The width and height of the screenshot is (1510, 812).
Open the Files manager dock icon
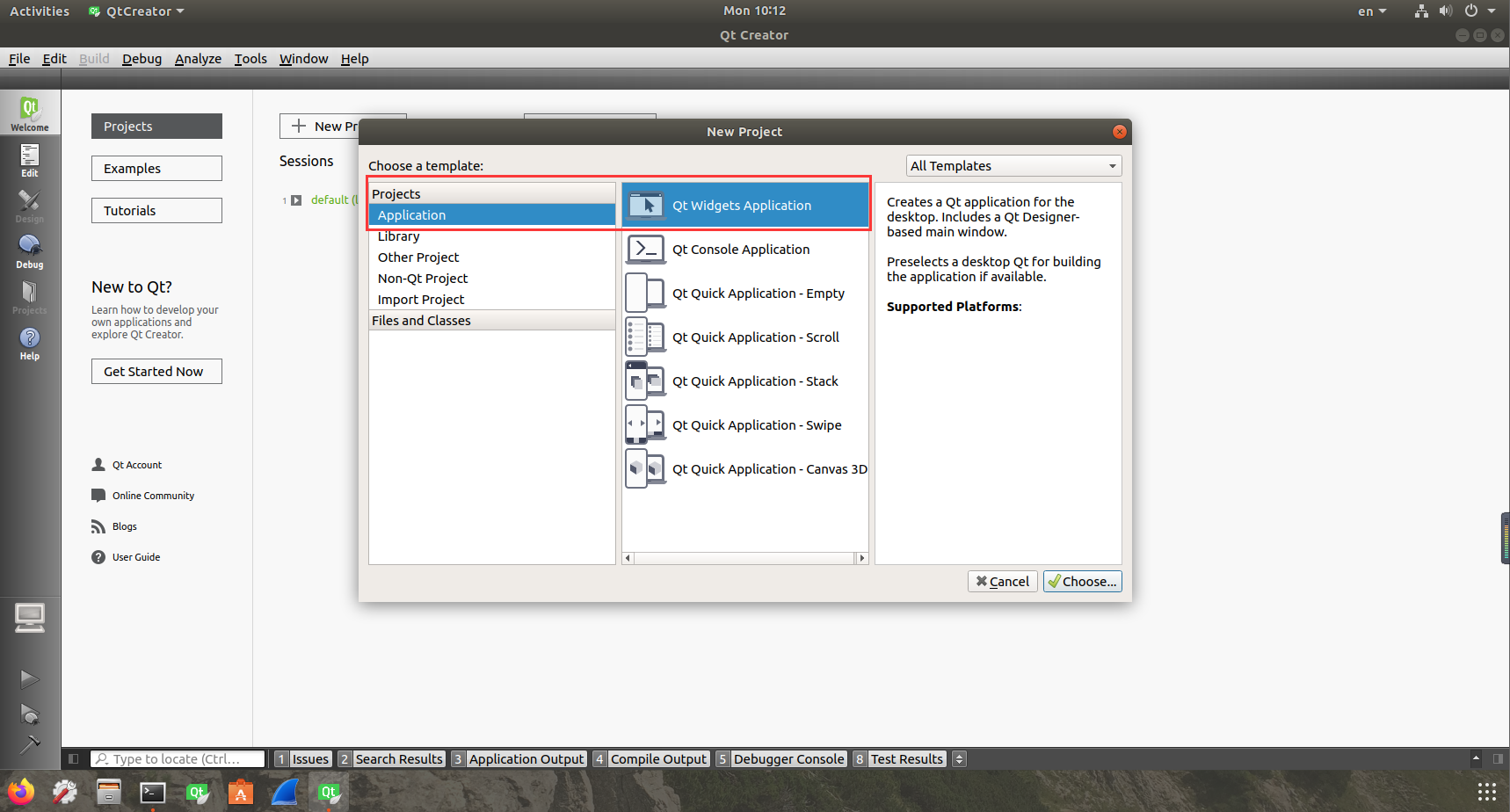[109, 792]
